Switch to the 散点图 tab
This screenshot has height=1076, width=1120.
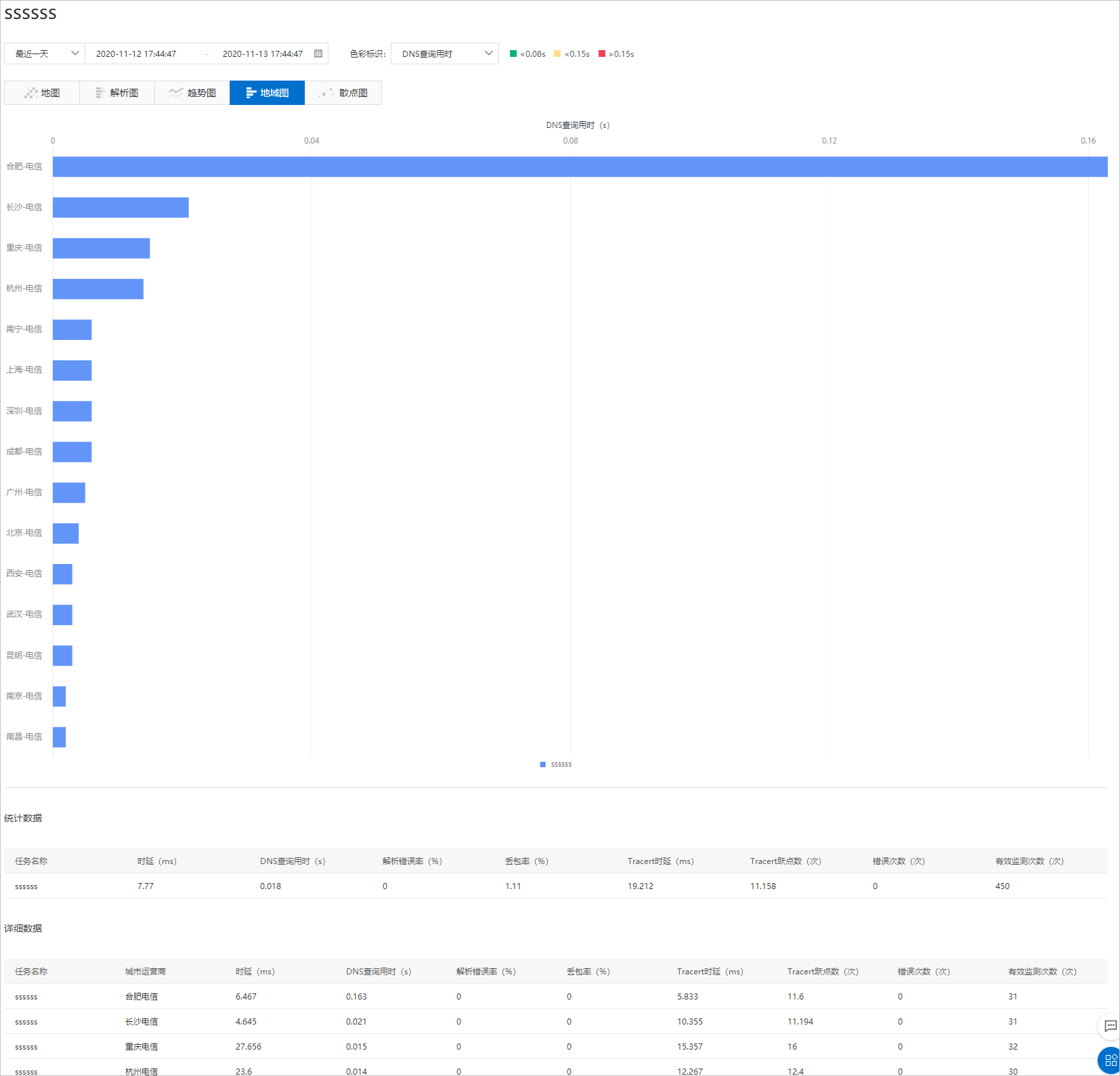click(343, 93)
